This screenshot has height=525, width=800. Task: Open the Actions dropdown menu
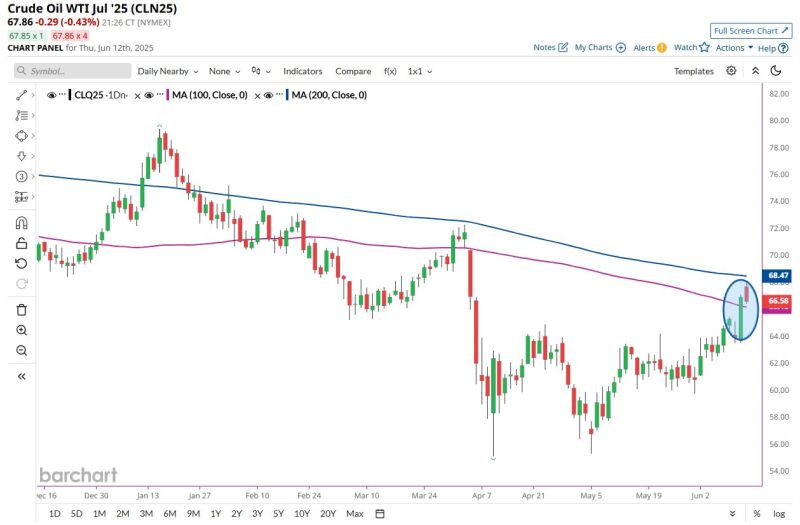734,47
